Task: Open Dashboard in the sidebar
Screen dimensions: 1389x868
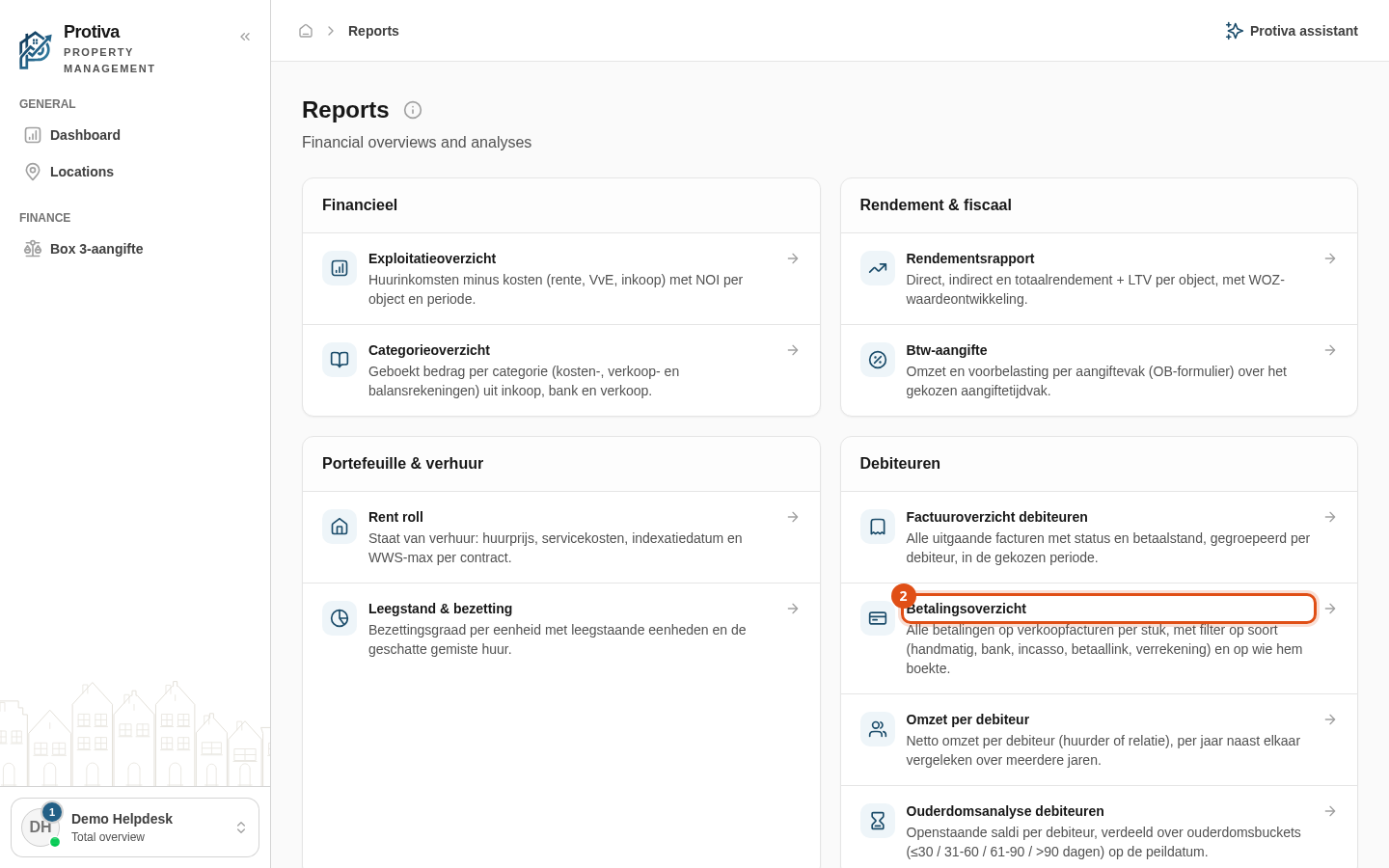Action: coord(135,135)
